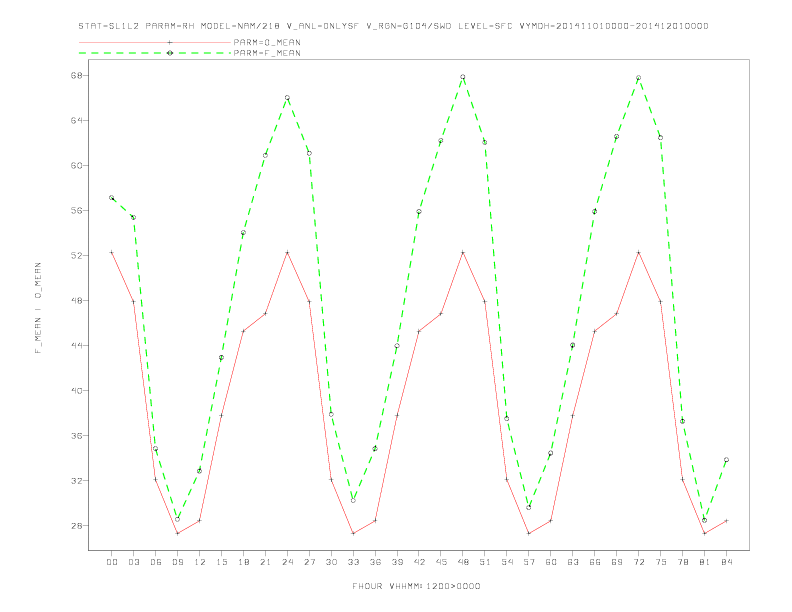Click x-axis forecast hour label 06
The image size is (792, 612).
(156, 562)
